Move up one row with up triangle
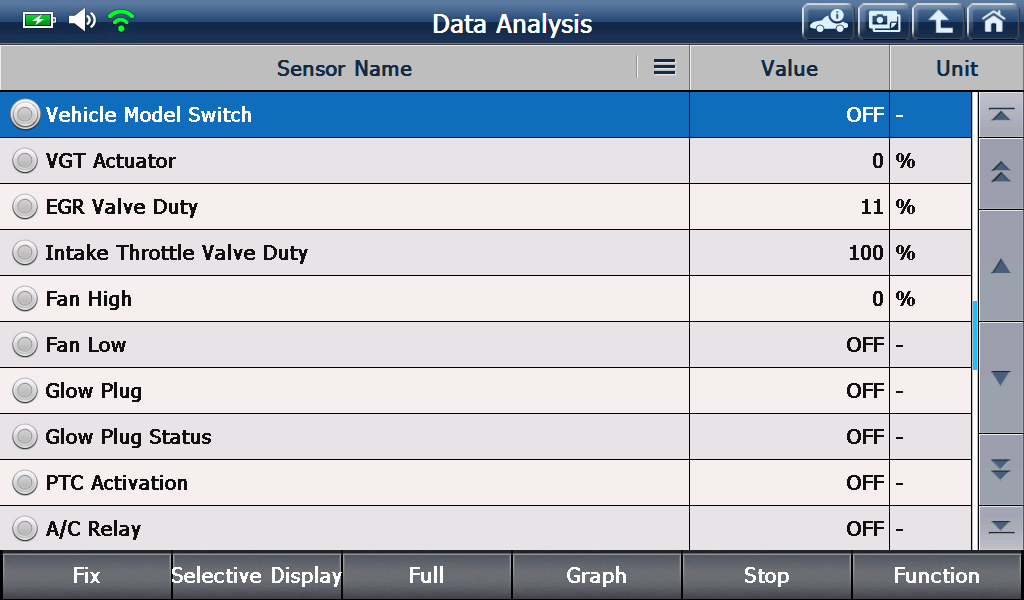This screenshot has height=600, width=1024. pos(1000,266)
